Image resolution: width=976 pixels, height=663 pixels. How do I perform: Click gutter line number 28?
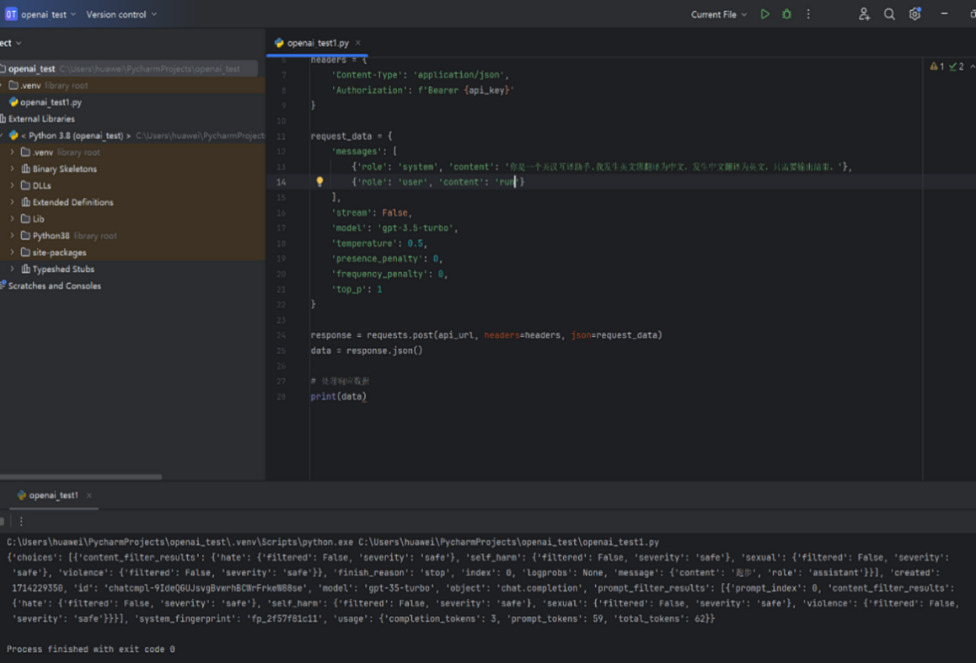click(x=281, y=397)
